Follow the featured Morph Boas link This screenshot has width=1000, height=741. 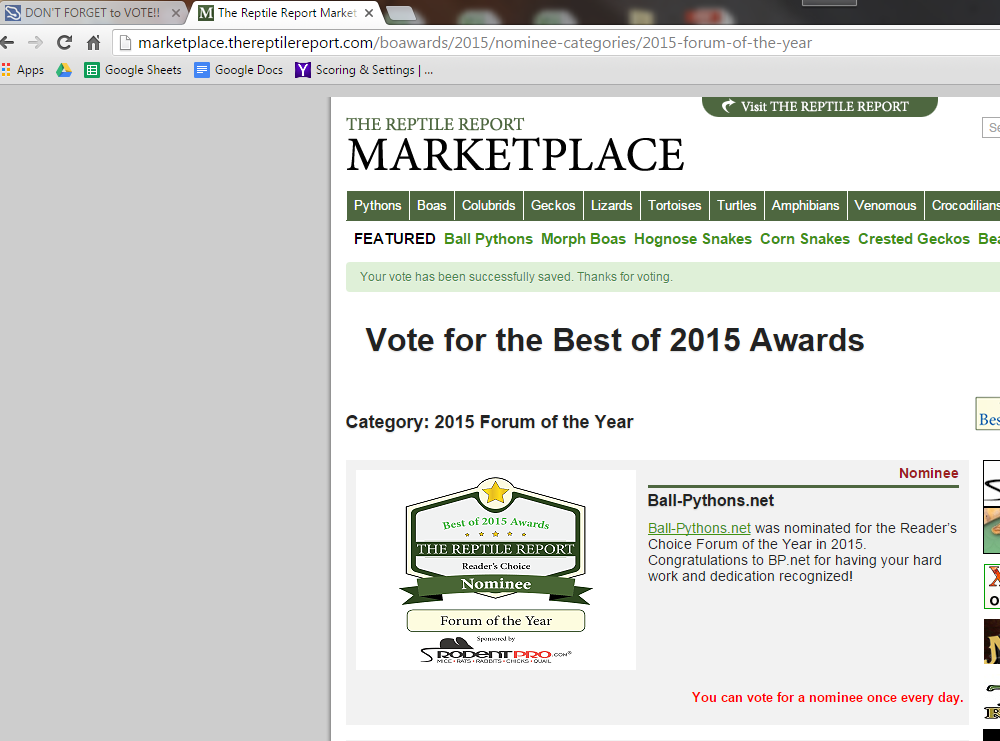coord(584,239)
